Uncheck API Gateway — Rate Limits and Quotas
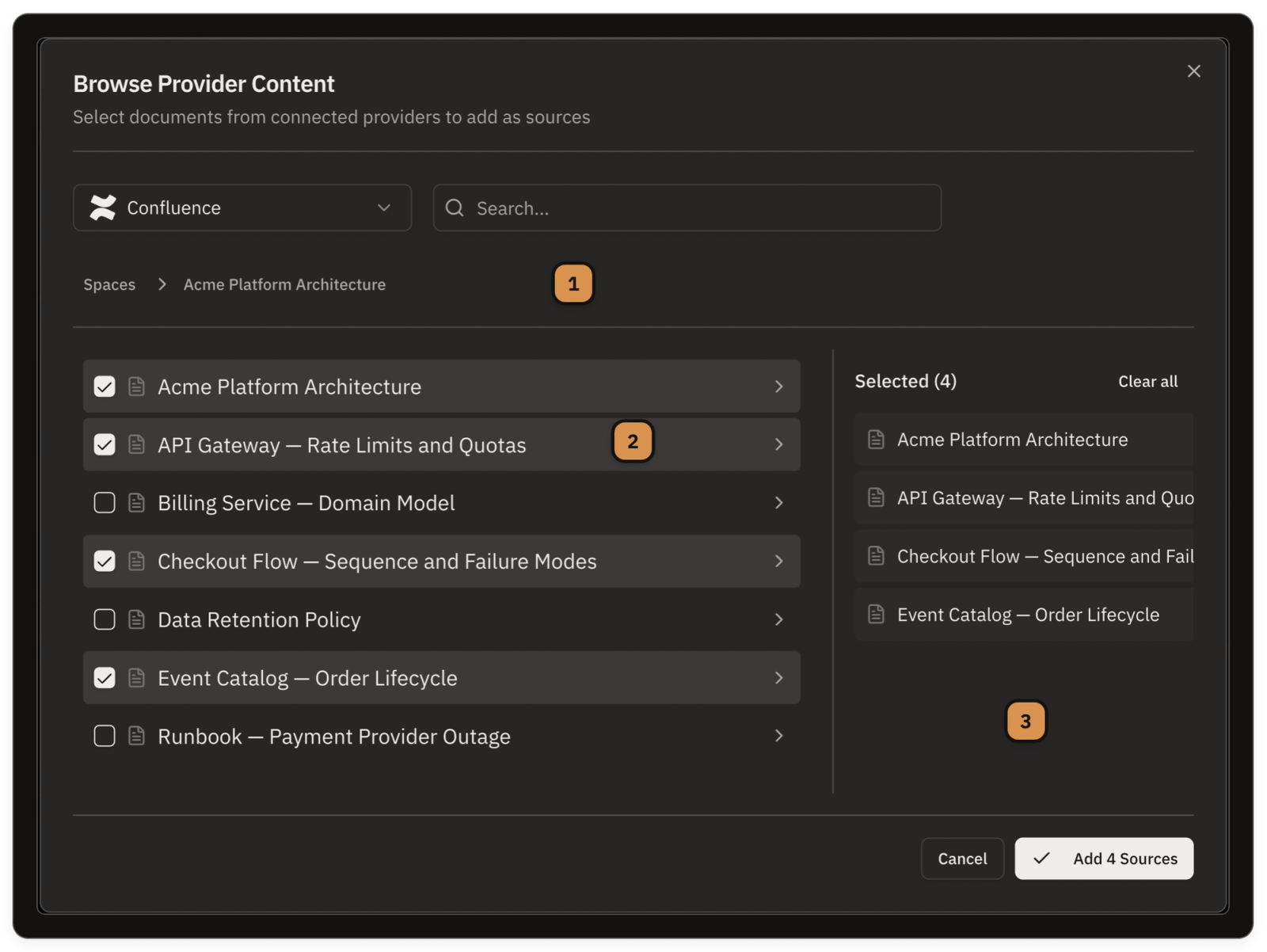Screen dimensions: 1267x952 (105, 444)
